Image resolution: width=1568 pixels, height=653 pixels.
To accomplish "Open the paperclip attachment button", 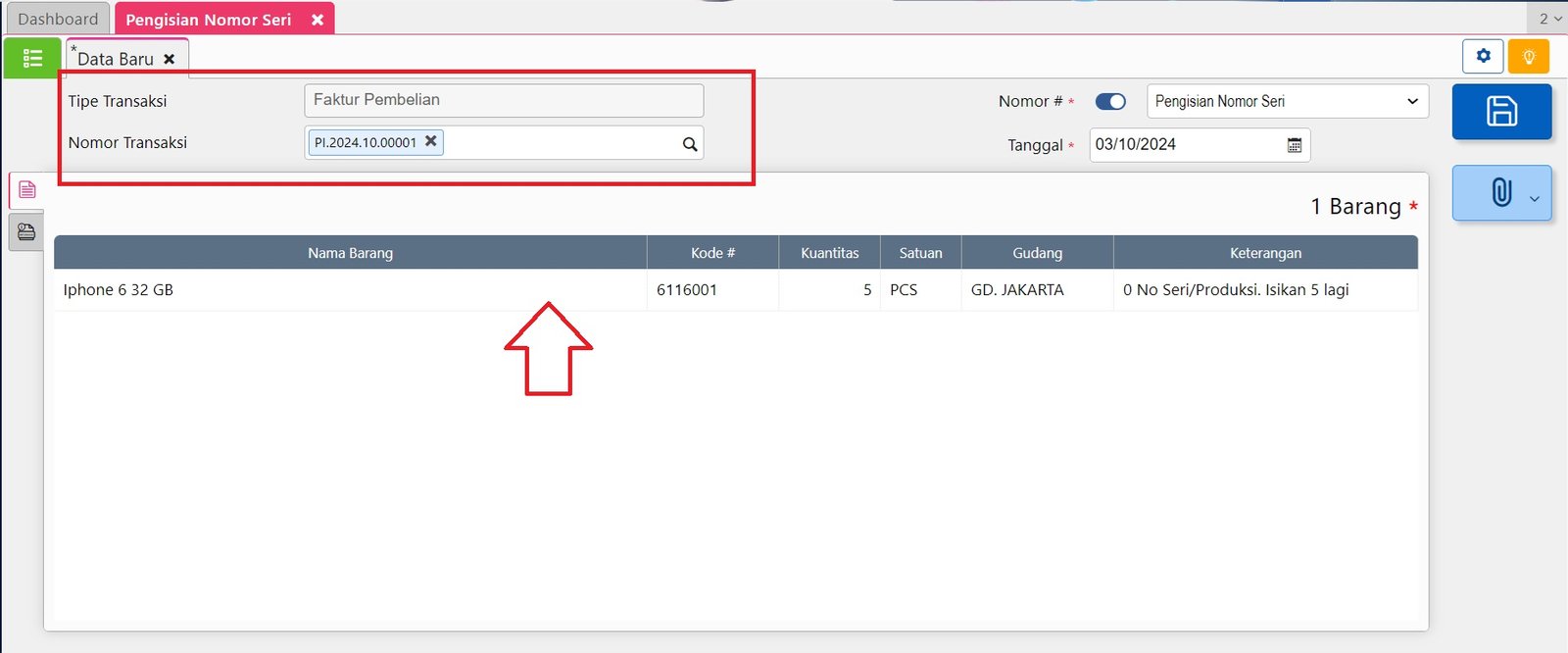I will coord(1500,192).
